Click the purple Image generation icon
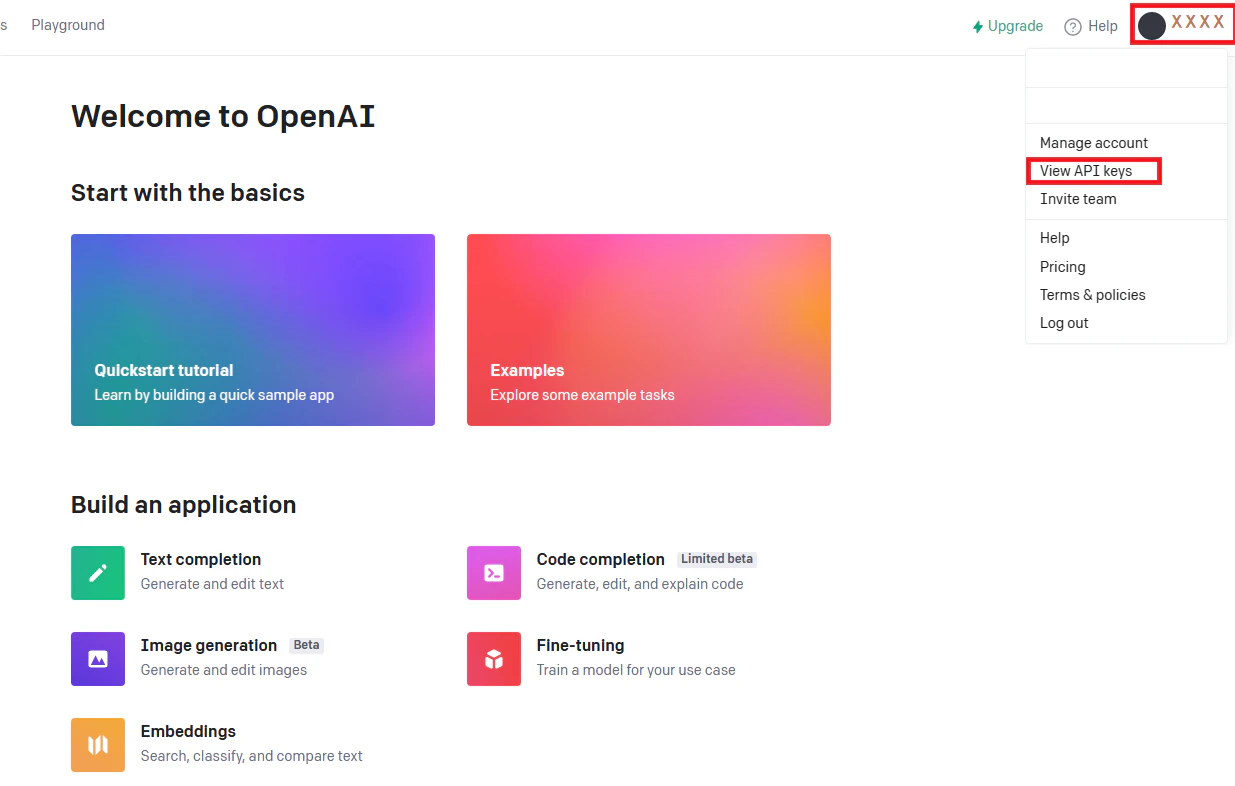 coord(98,659)
